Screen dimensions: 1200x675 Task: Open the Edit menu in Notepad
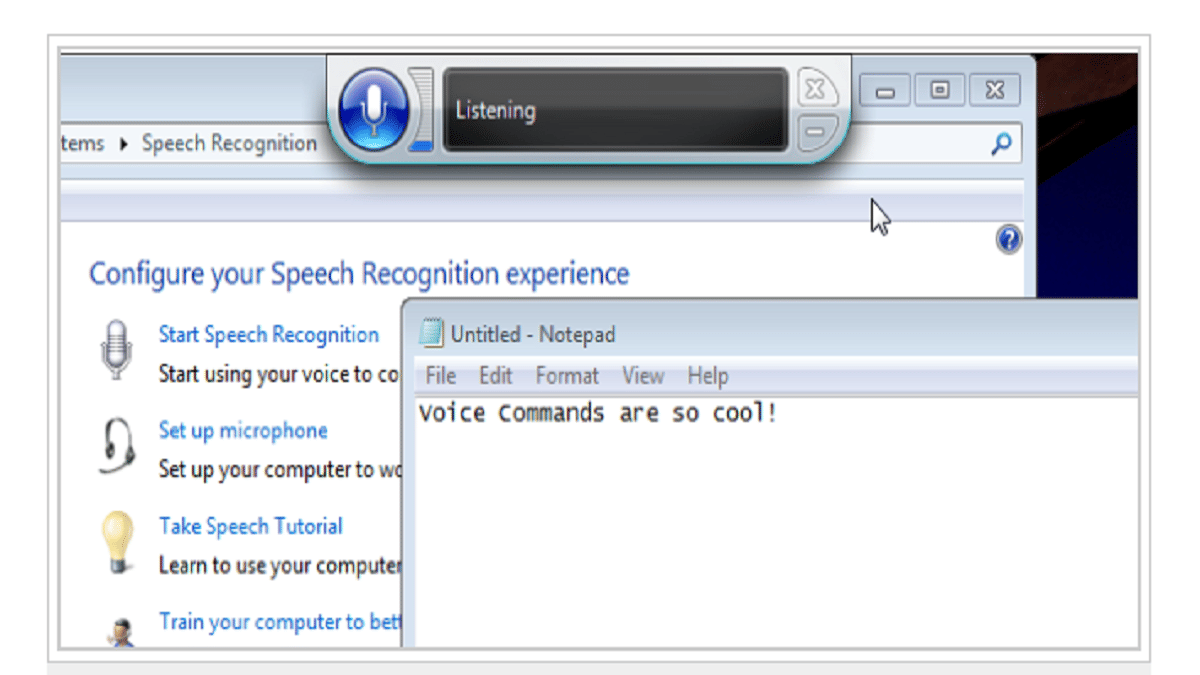494,376
